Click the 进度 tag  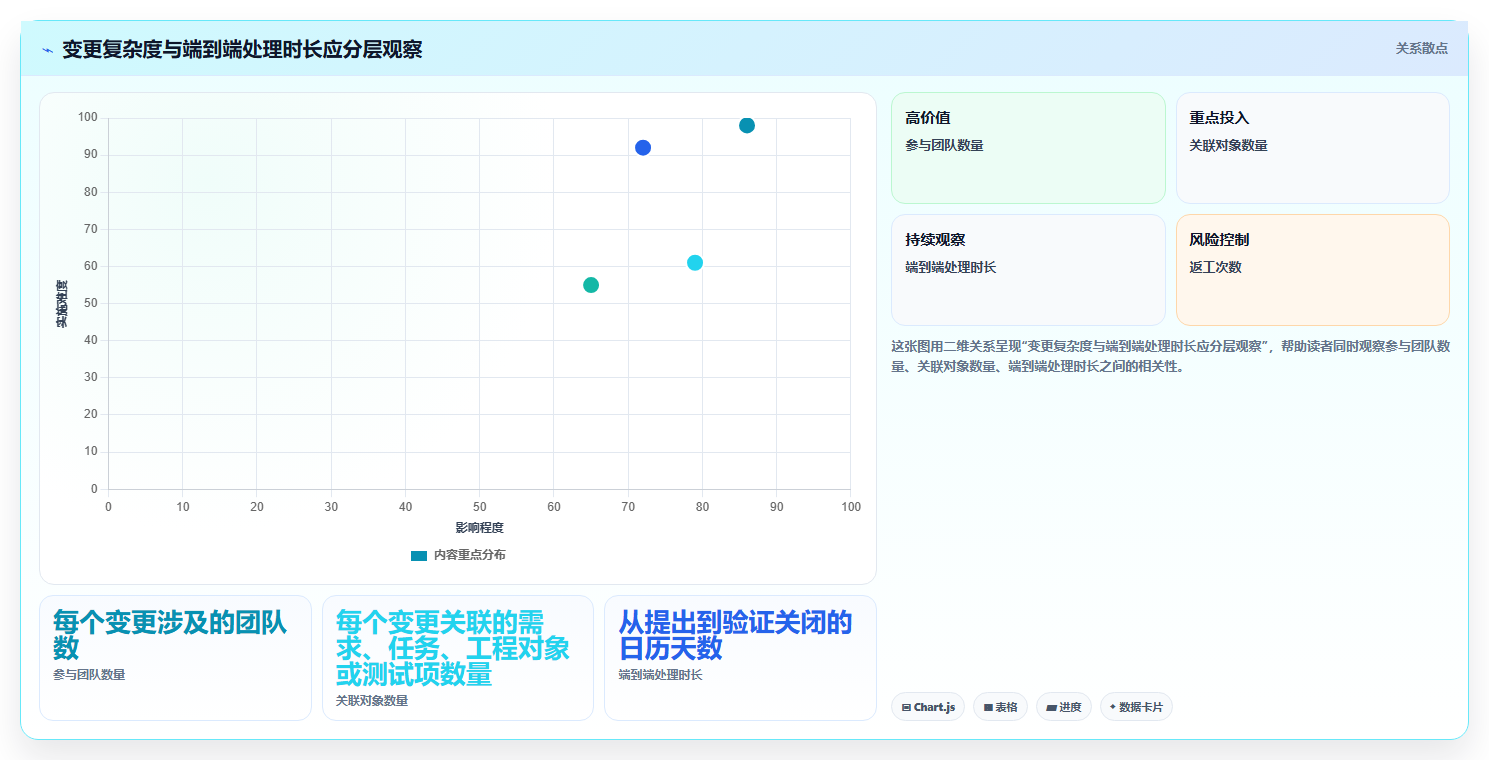pyautogui.click(x=1064, y=707)
